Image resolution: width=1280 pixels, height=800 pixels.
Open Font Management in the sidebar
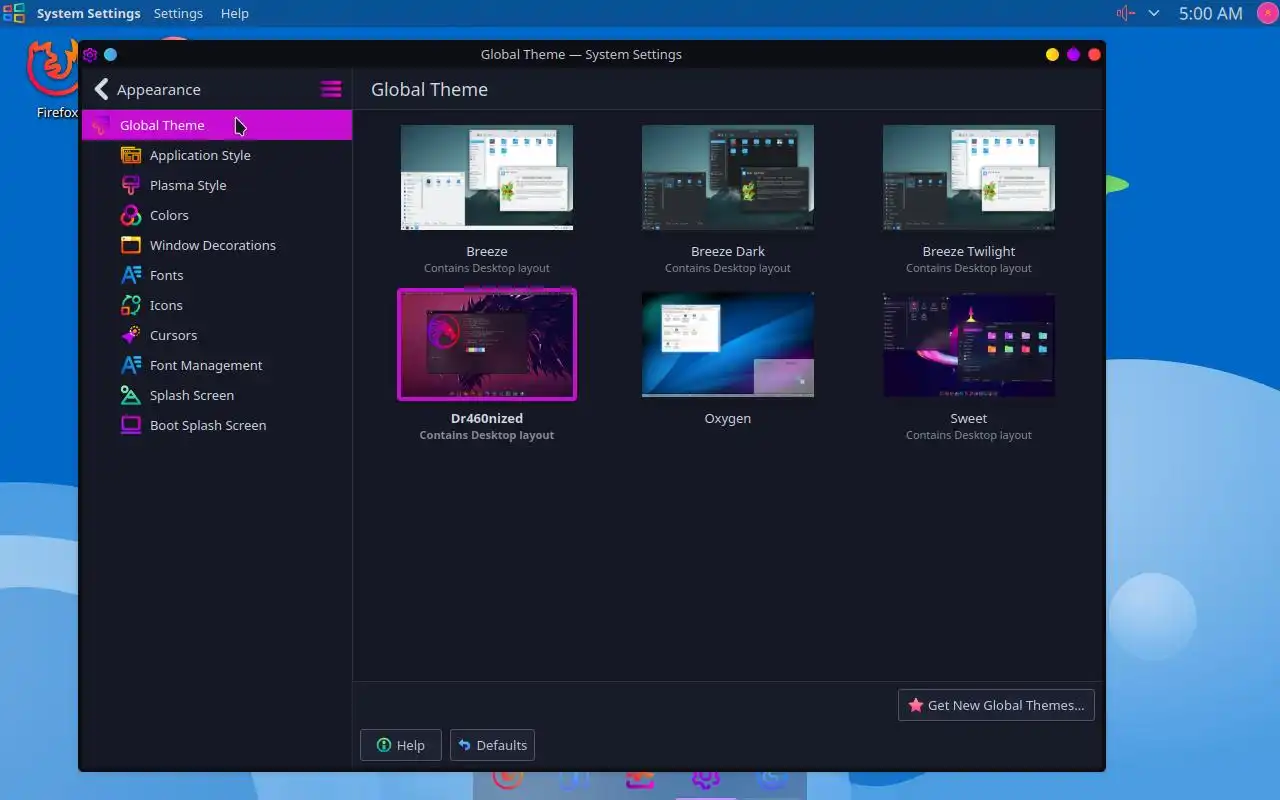217,365
